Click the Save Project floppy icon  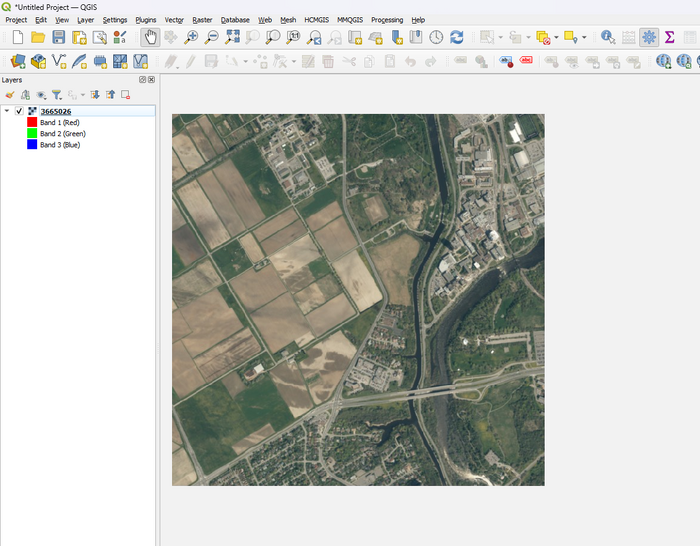[58, 38]
